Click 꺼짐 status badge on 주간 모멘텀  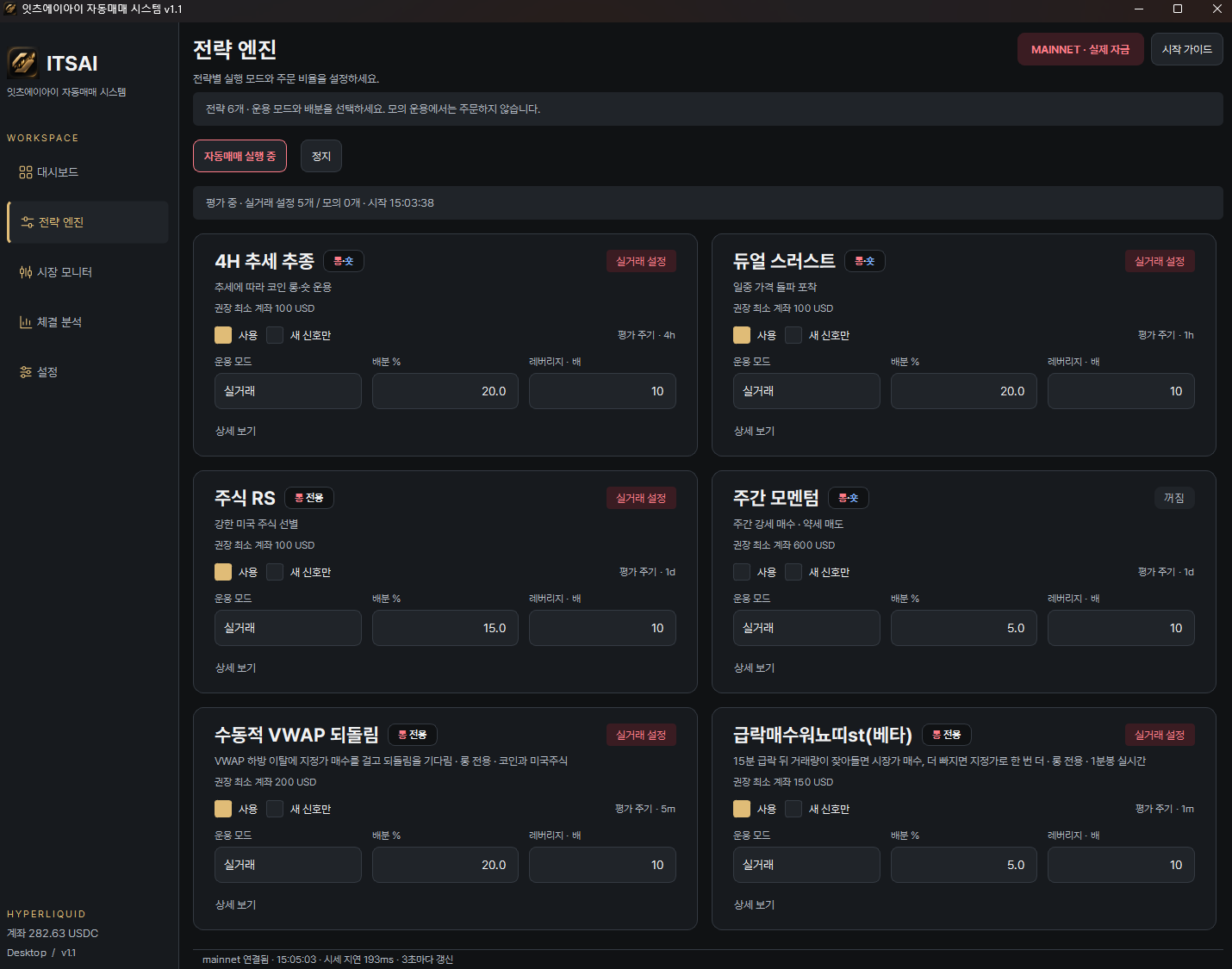tap(1173, 498)
